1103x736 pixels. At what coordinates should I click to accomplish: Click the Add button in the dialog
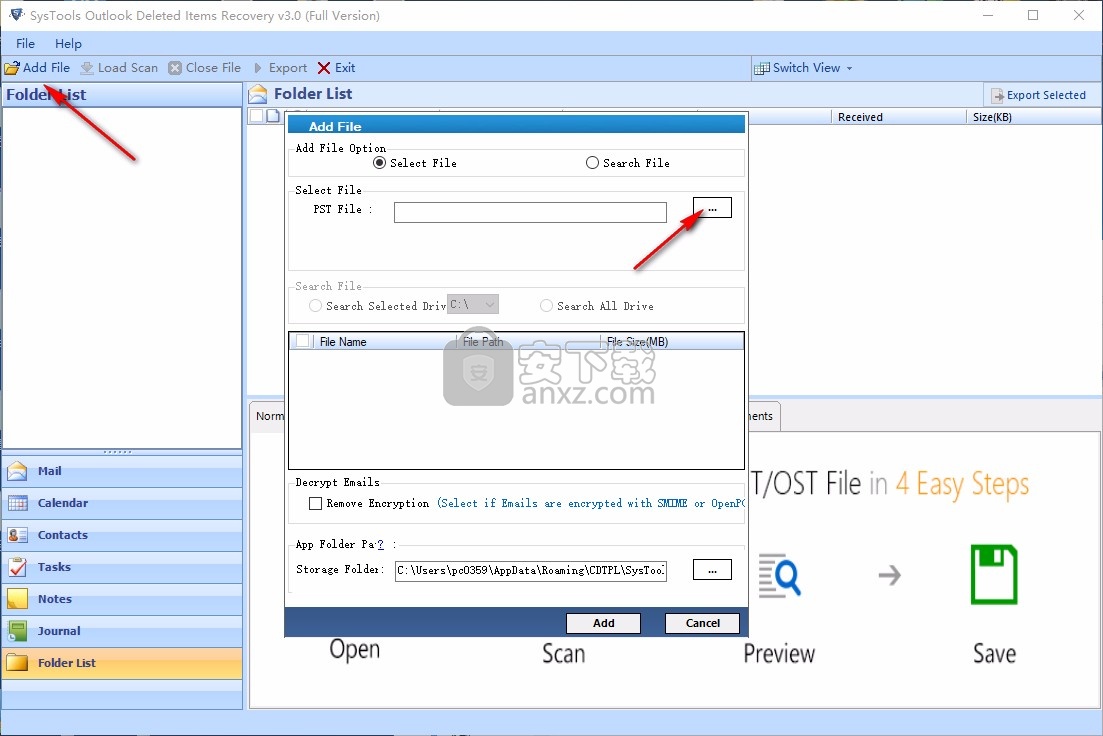[x=604, y=623]
